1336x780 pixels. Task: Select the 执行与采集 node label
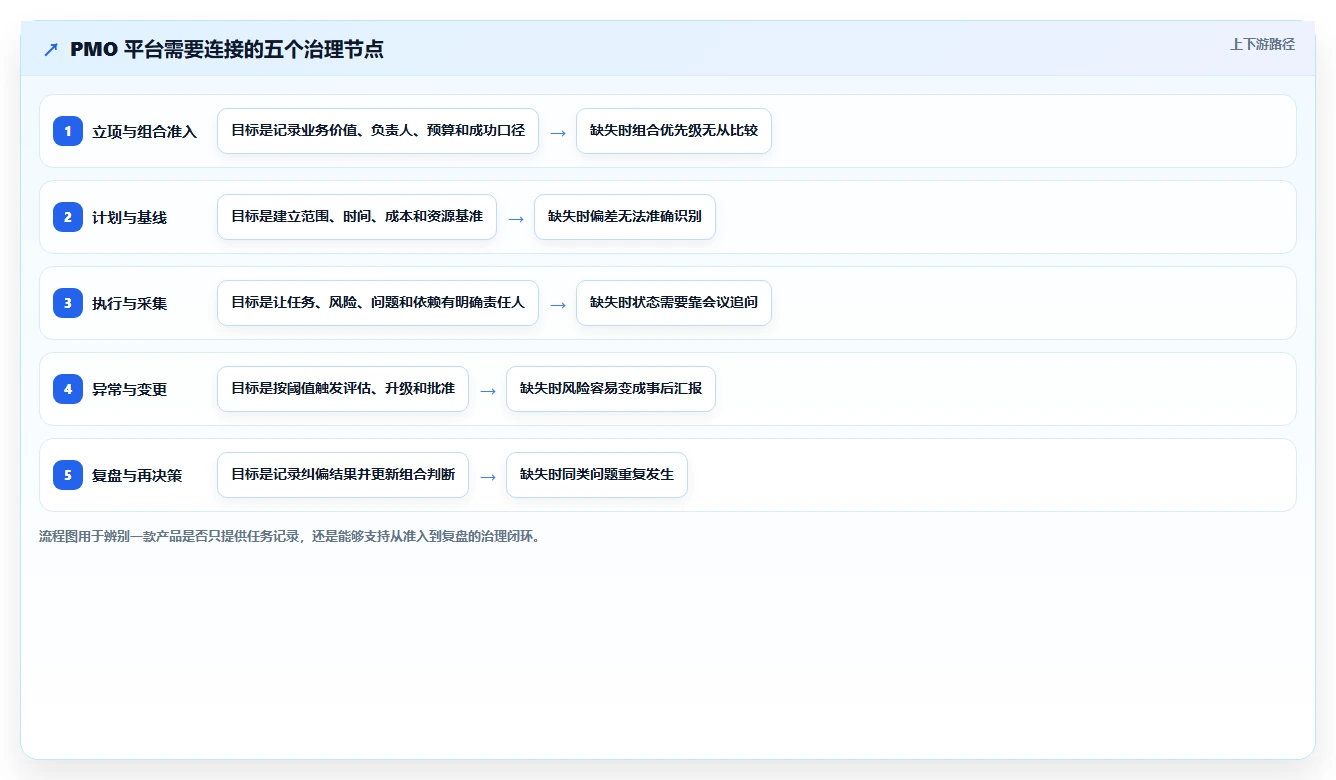130,304
